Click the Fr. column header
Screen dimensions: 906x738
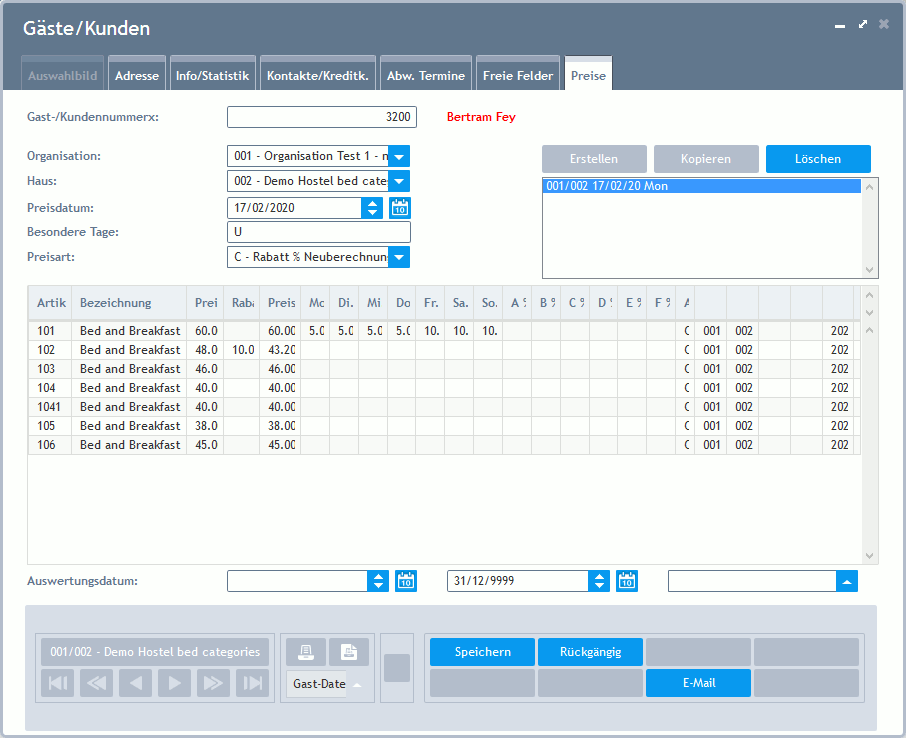(430, 303)
